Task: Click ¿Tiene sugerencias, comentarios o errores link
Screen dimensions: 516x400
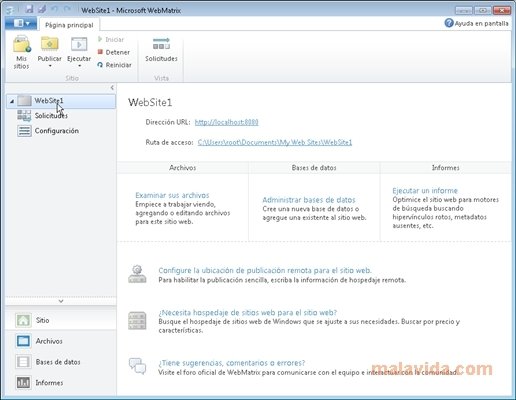Action: [x=232, y=363]
